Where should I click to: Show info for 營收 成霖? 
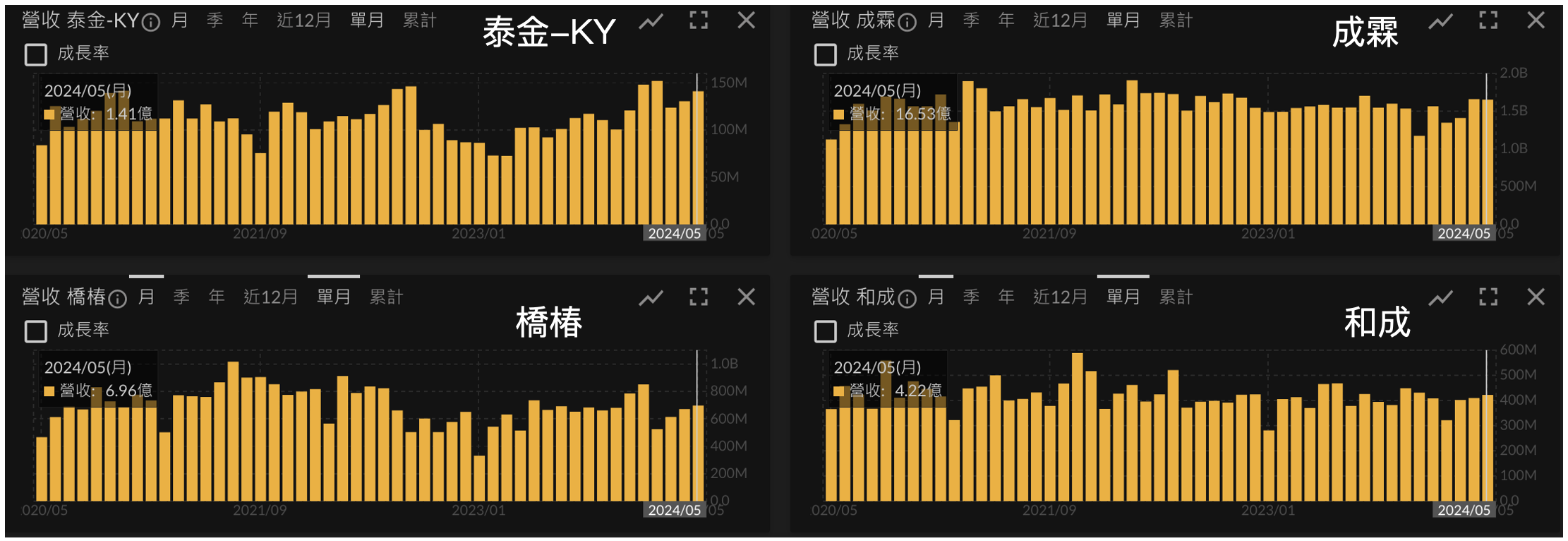[907, 23]
